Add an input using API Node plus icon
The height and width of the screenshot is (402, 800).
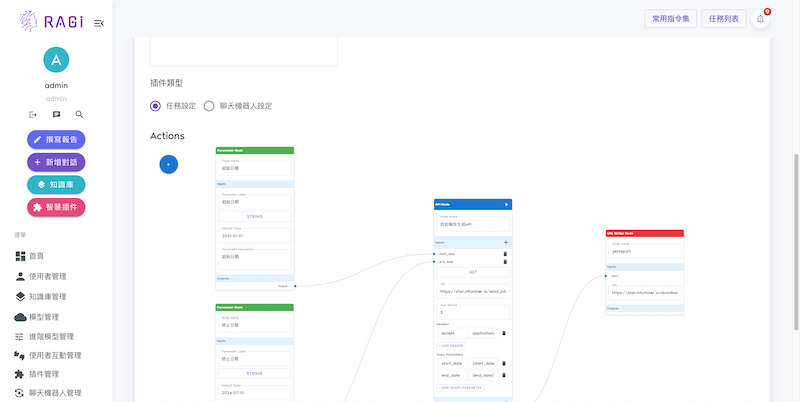coord(505,243)
